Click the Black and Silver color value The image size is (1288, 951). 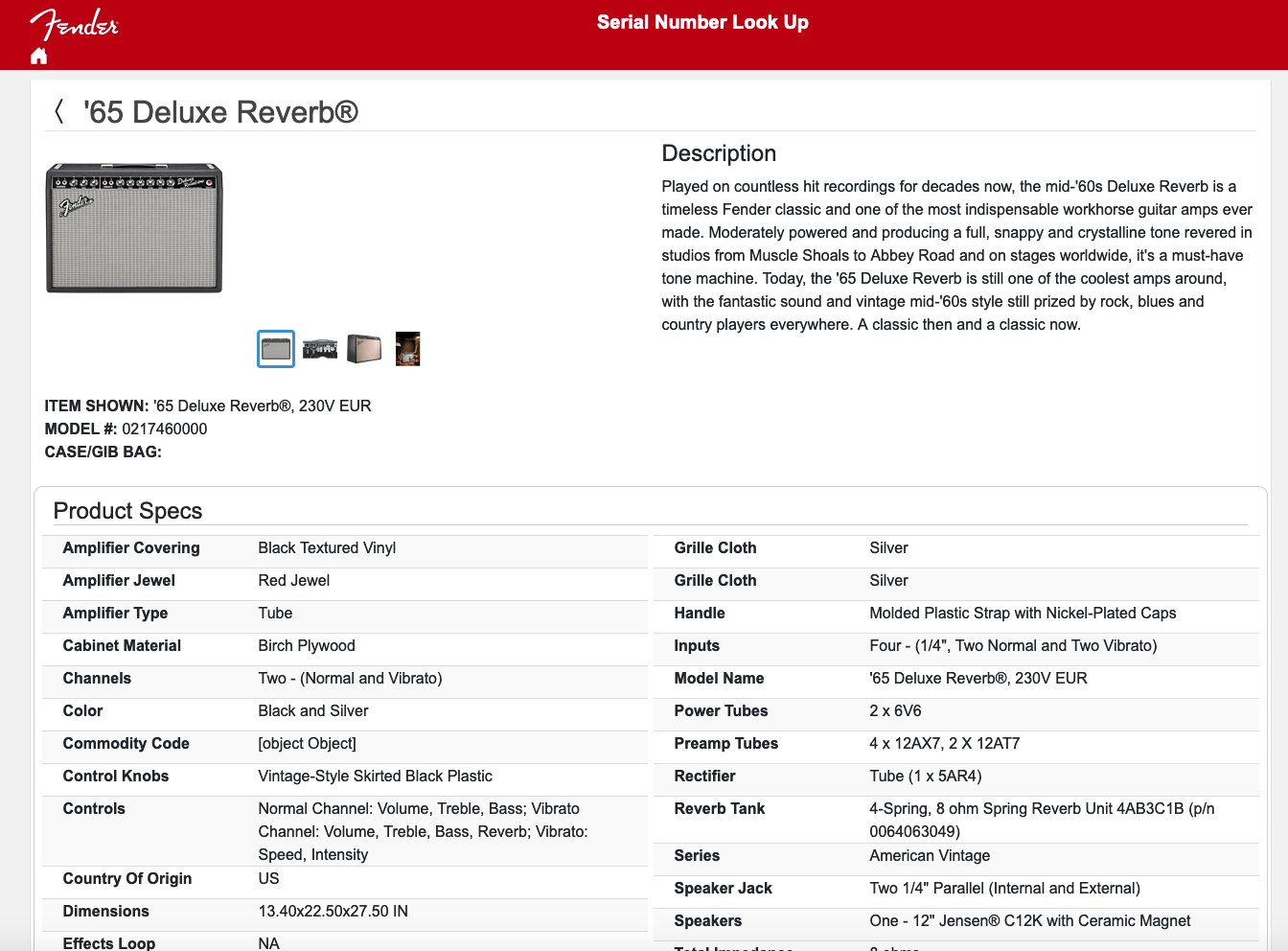click(x=313, y=710)
